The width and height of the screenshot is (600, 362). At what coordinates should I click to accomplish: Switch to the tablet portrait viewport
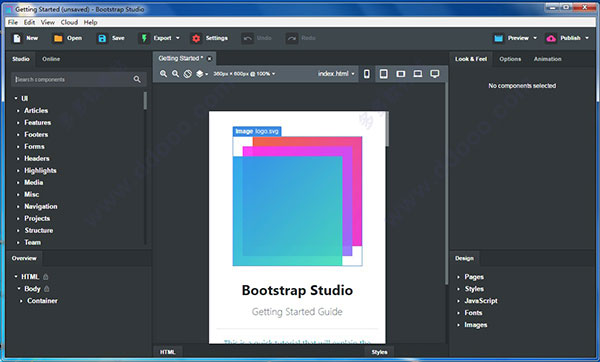point(383,74)
